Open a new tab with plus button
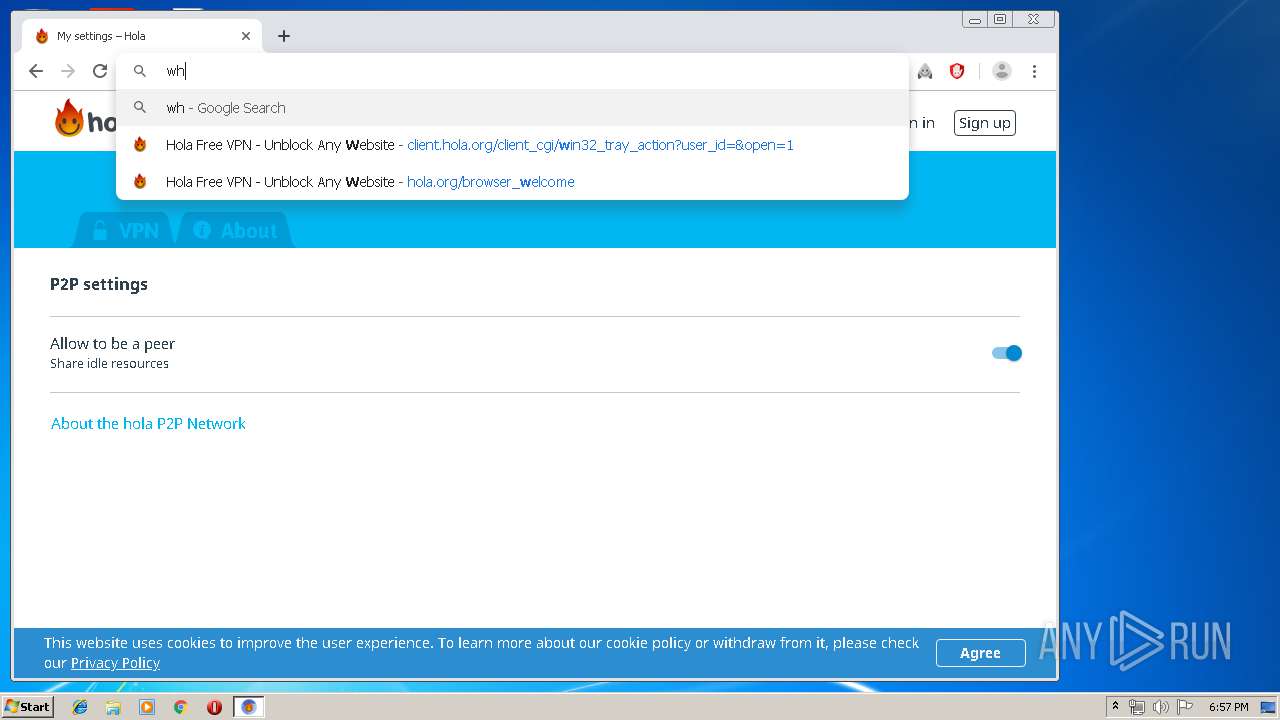This screenshot has height=720, width=1280. pos(284,36)
